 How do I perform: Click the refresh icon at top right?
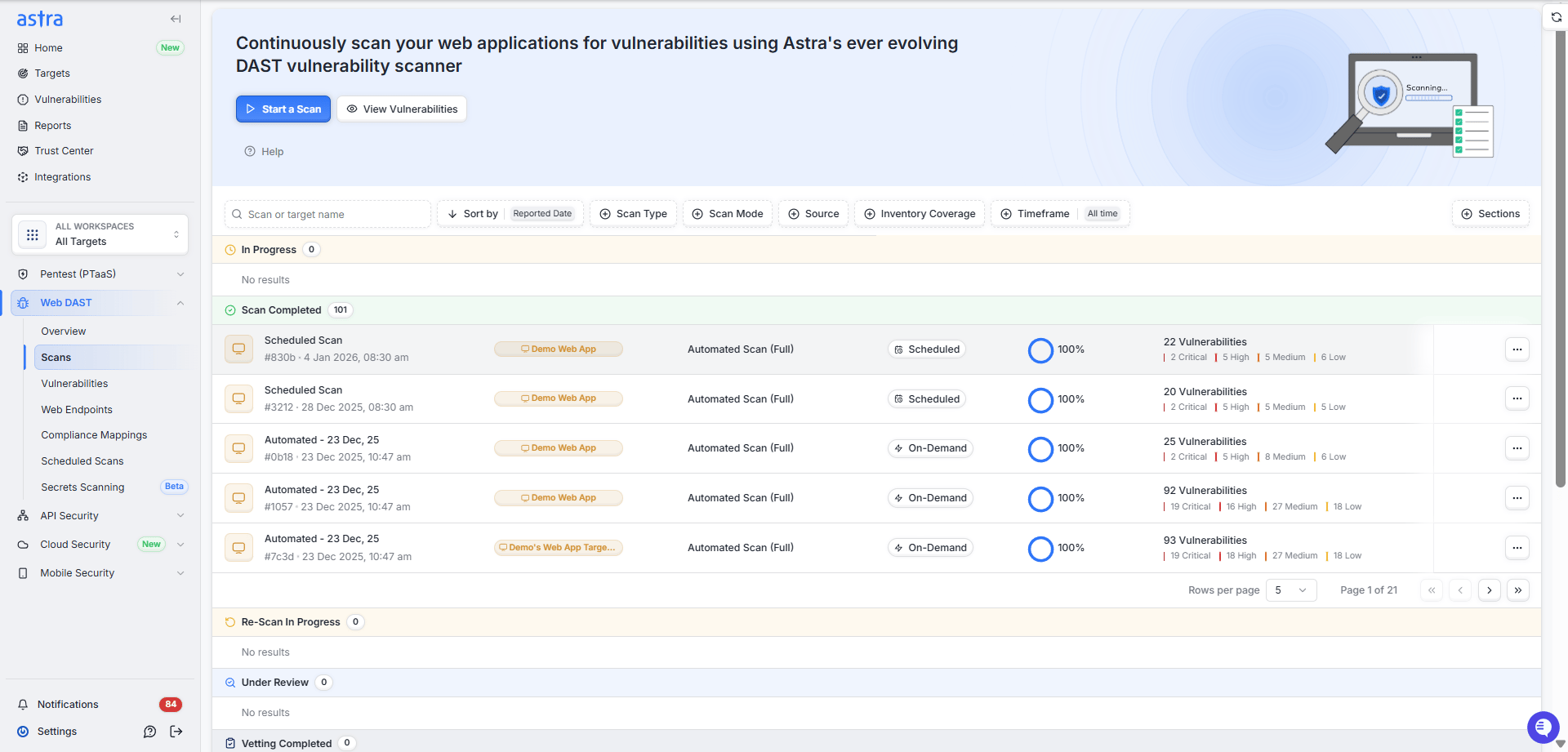point(1557,17)
